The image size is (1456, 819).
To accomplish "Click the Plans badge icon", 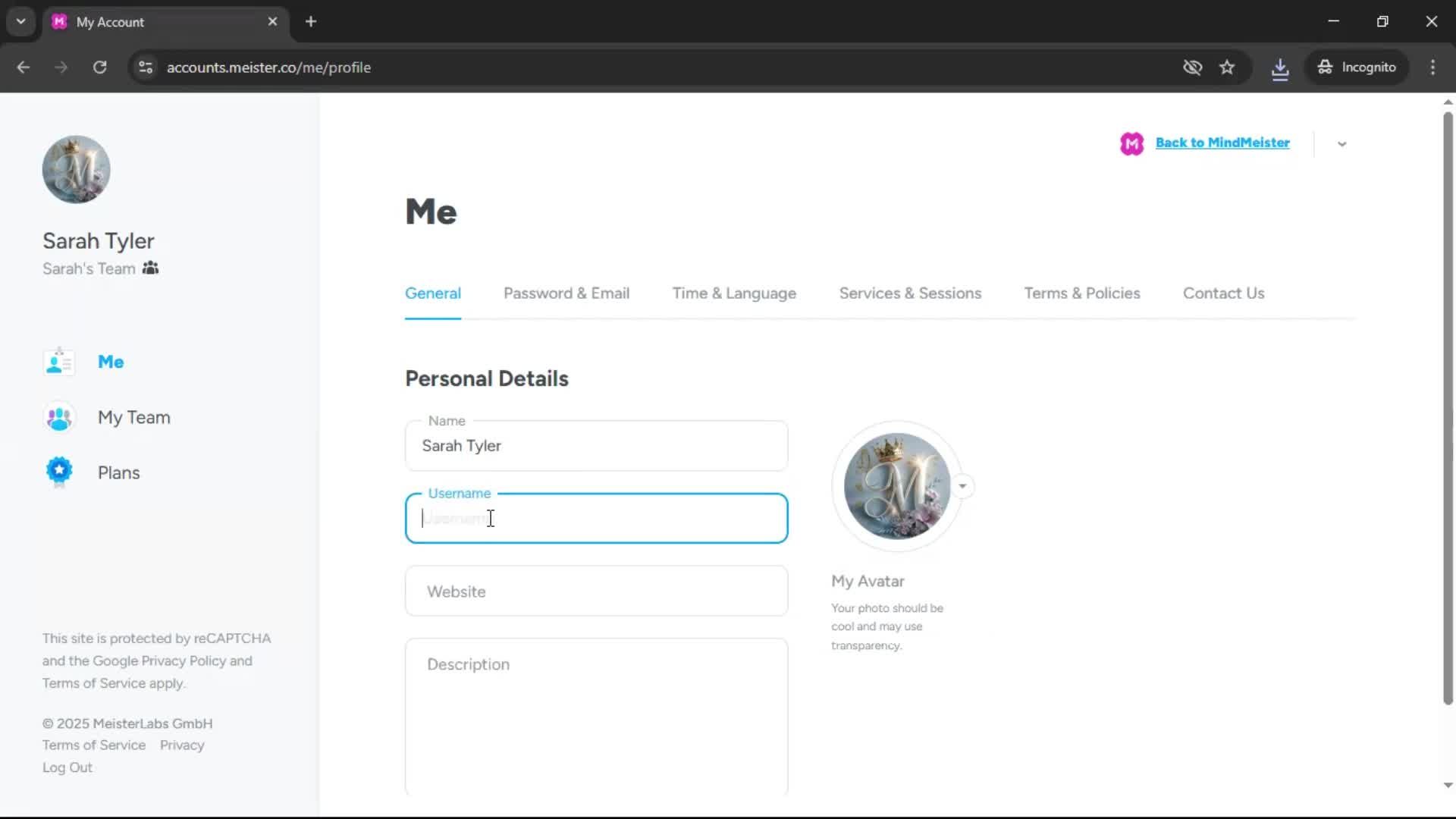I will pos(59,472).
